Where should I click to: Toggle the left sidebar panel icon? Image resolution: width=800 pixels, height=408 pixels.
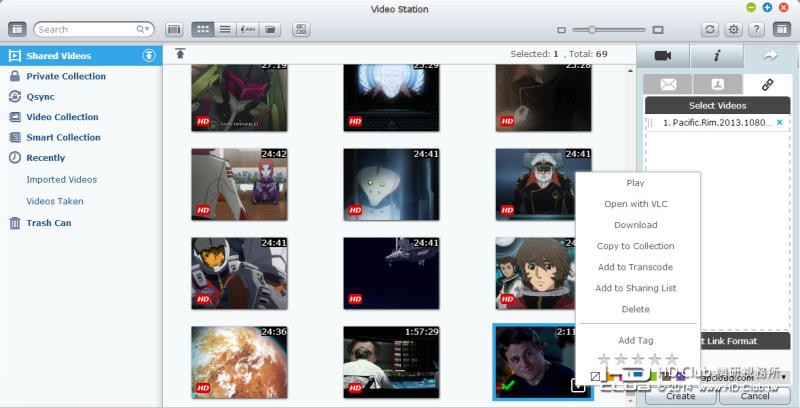17,30
